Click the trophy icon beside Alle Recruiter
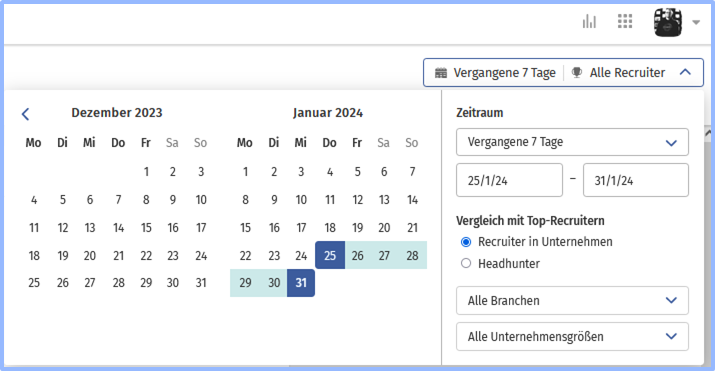Screen dimensions: 715x371 coord(577,72)
